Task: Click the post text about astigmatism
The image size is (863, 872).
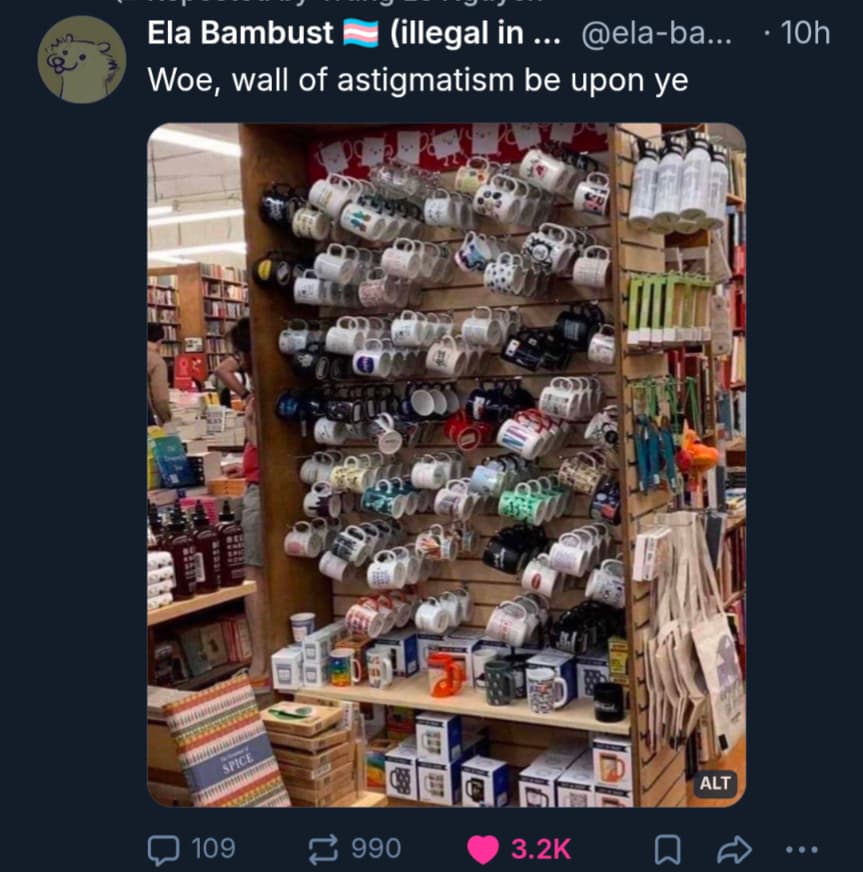Action: [418, 80]
